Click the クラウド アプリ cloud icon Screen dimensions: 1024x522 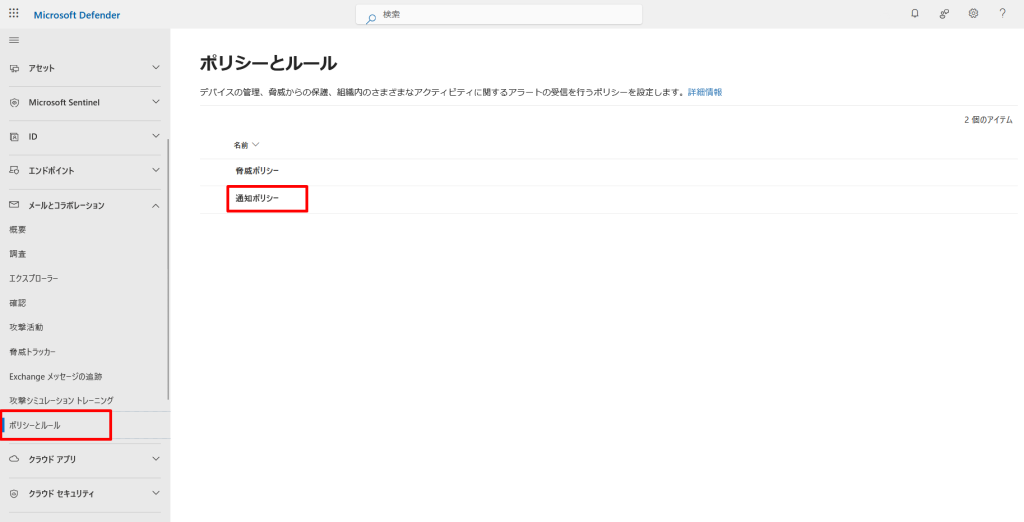[14, 459]
